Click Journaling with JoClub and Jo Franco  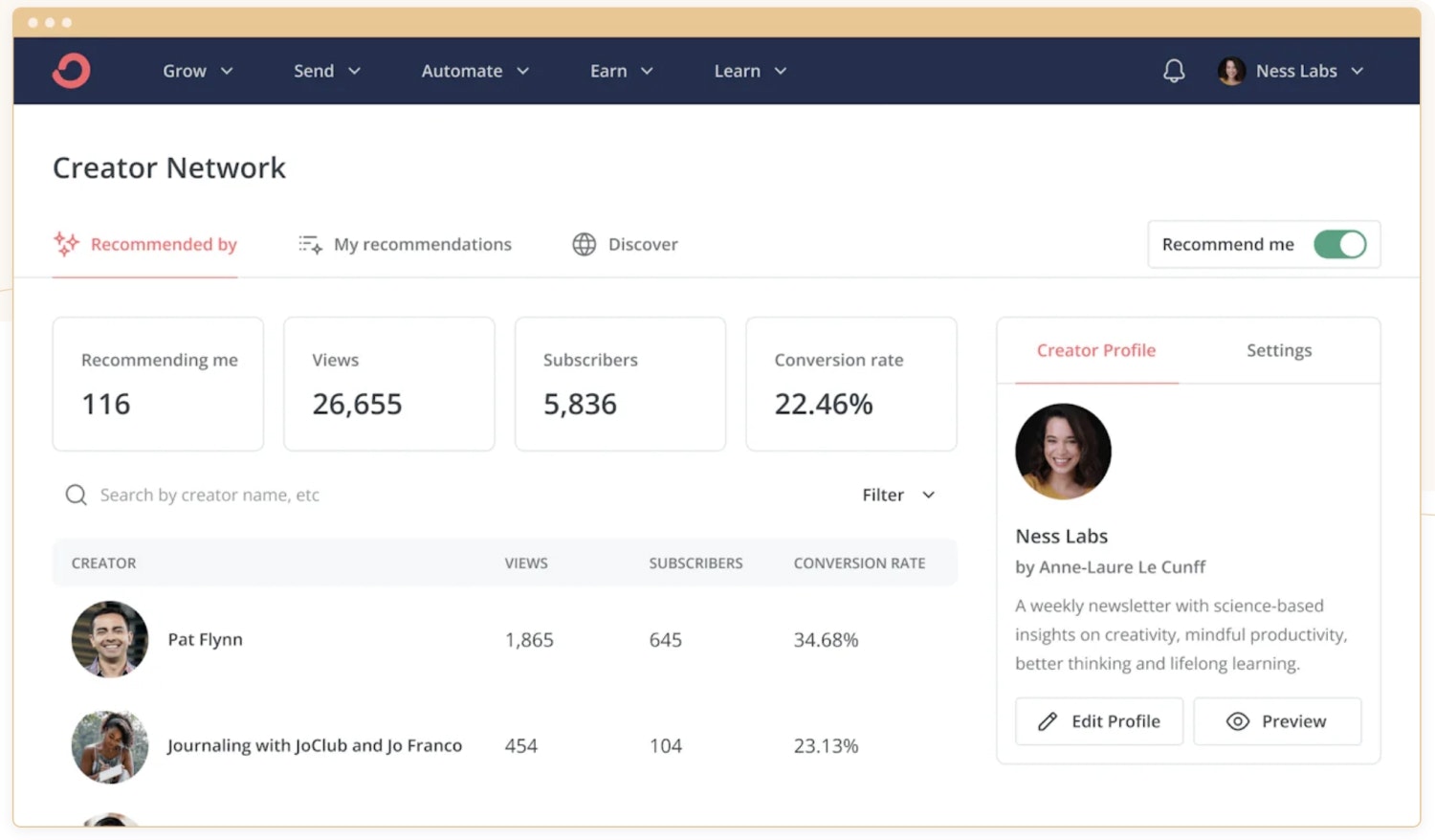(314, 745)
